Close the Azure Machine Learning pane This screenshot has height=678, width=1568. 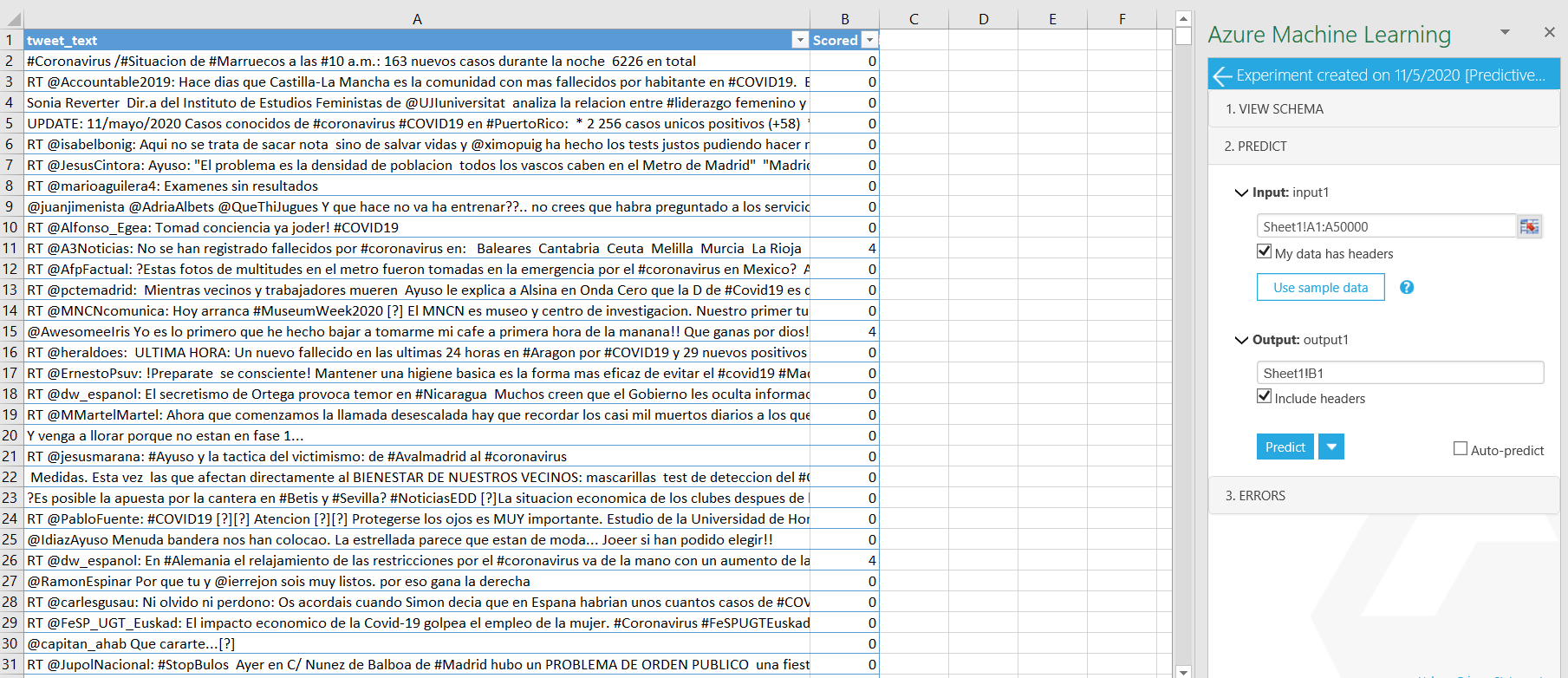pos(1549,32)
